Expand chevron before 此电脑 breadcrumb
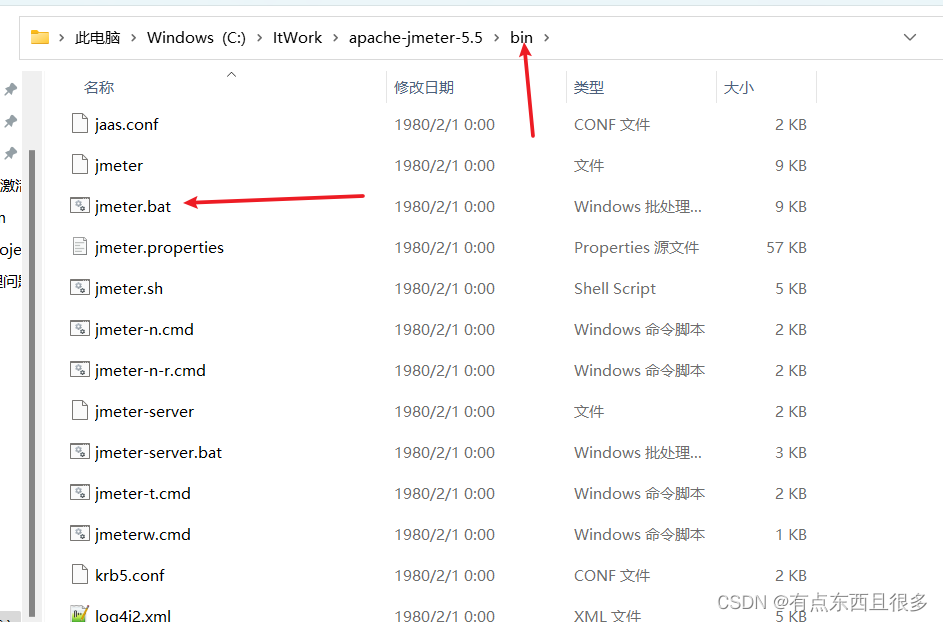Viewport: 943px width, 622px height. (x=61, y=38)
